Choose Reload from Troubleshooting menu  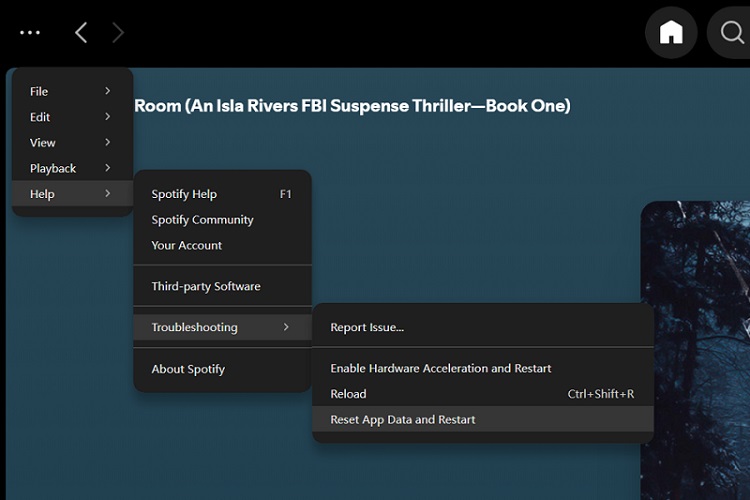(x=483, y=394)
